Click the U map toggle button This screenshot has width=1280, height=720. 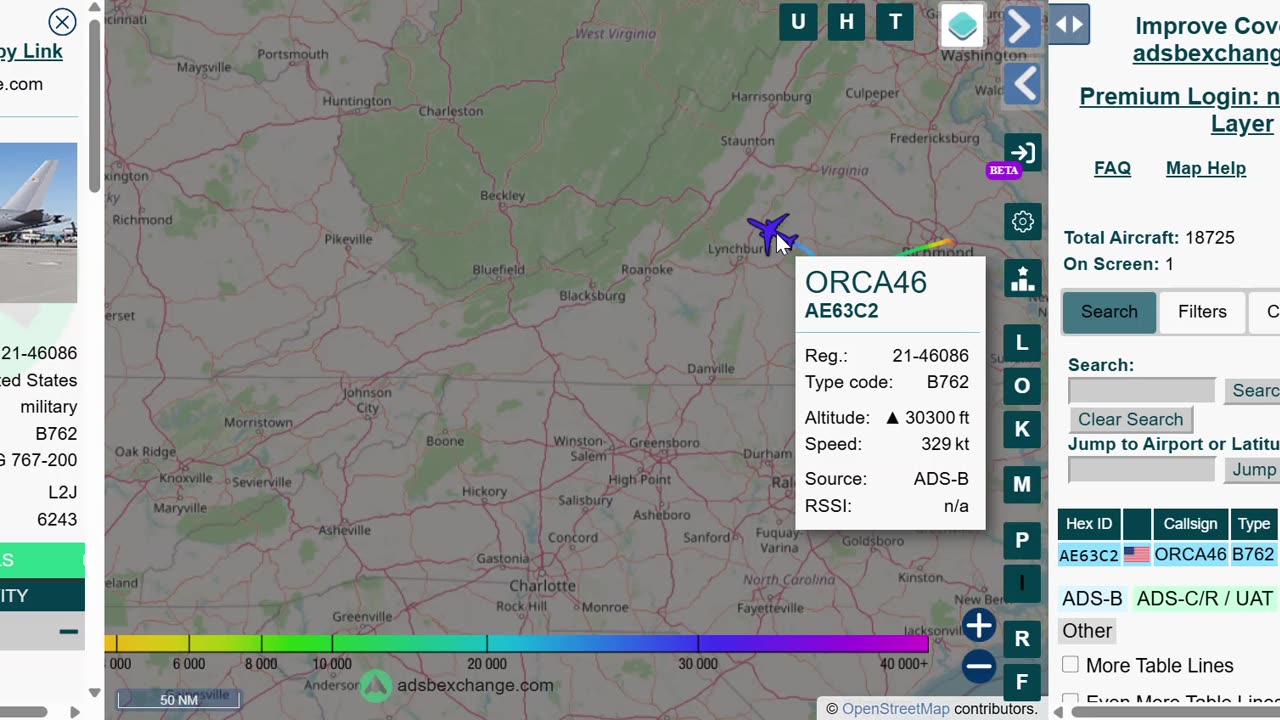pyautogui.click(x=798, y=22)
